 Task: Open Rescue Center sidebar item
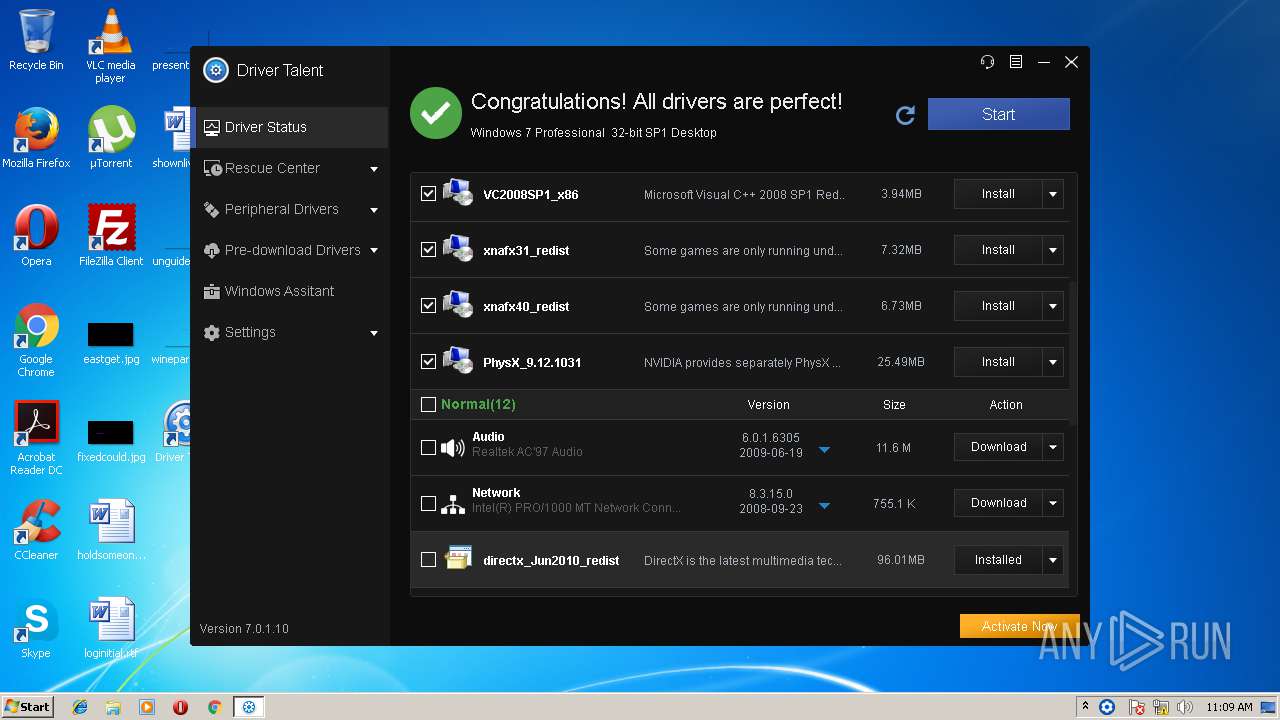(x=289, y=168)
